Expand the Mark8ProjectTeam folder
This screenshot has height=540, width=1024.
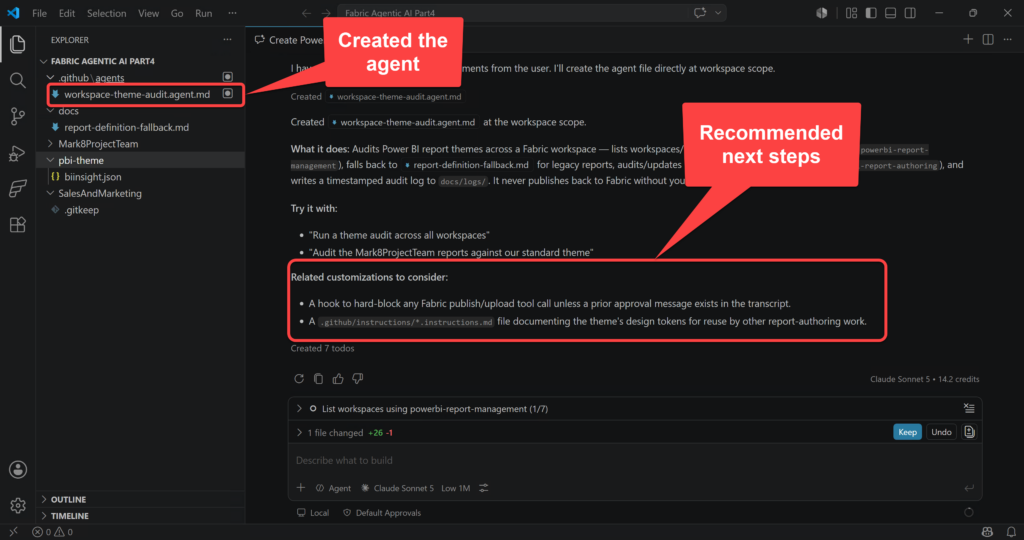tap(50, 144)
